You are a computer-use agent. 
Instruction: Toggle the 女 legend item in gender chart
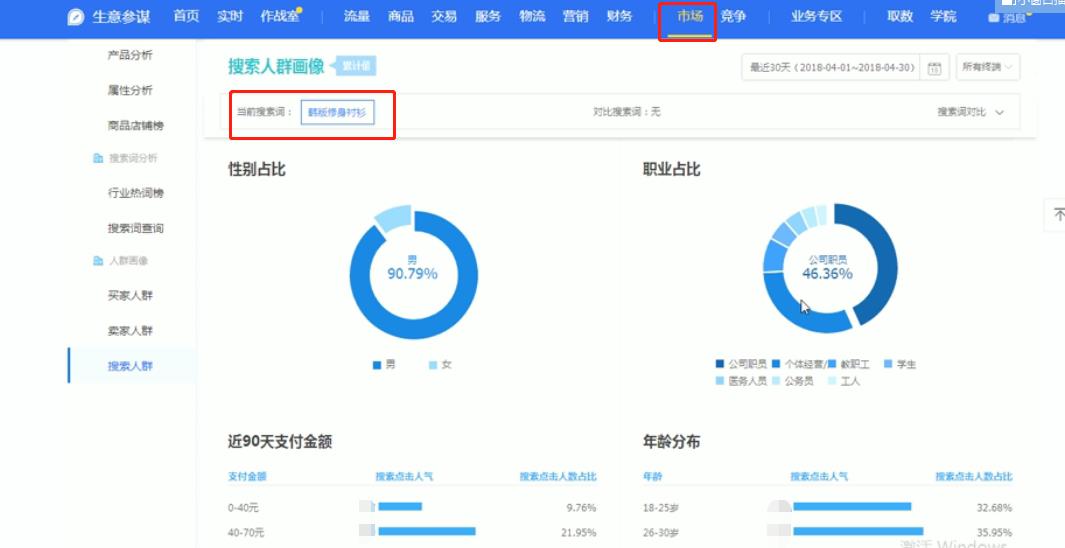(x=440, y=365)
